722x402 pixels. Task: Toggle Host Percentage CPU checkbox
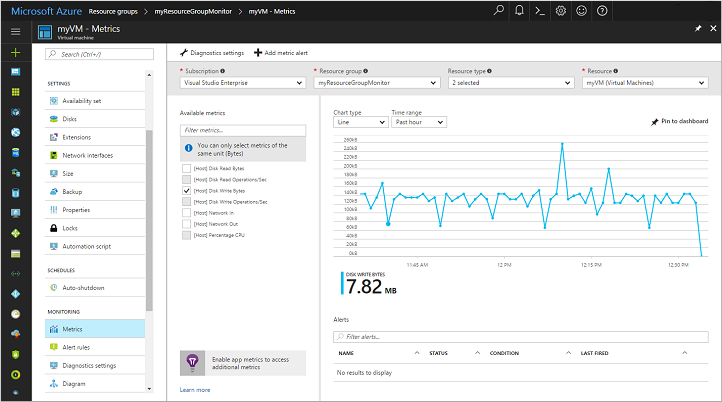point(186,235)
